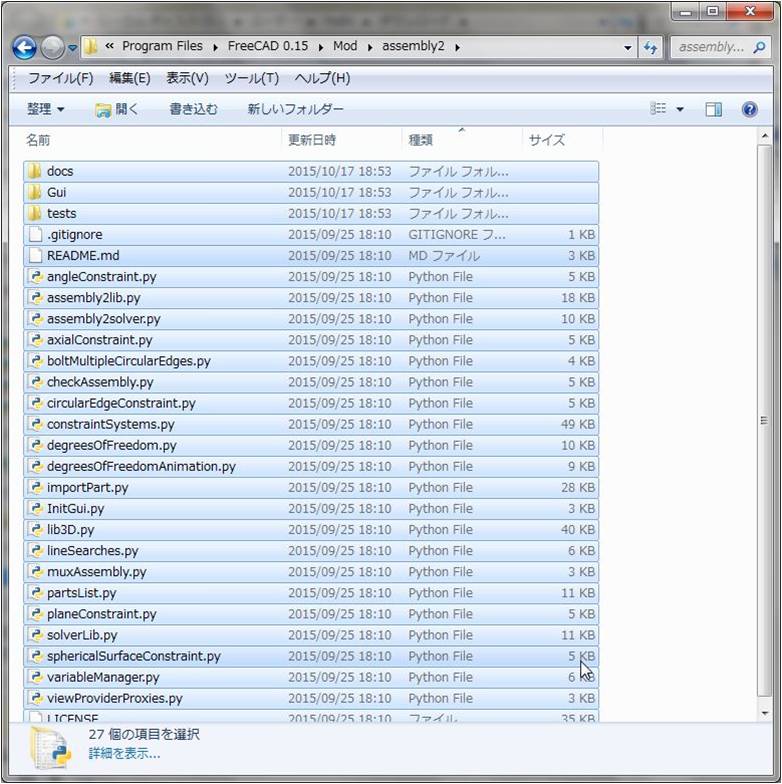Viewport: 782px width, 784px height.
Task: Select Mod in the address path
Action: (345, 46)
